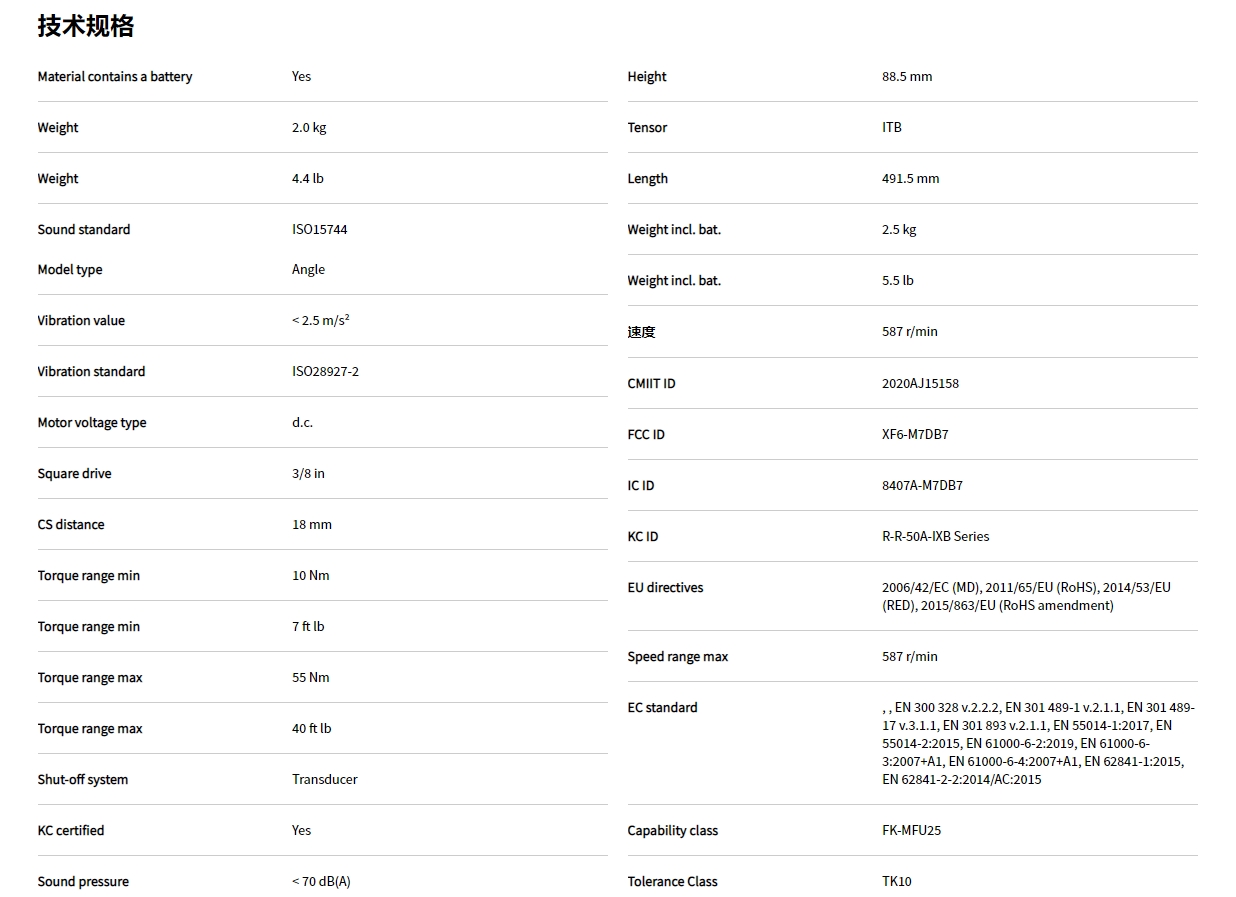
Task: Click the Transducer value text
Action: coord(324,779)
